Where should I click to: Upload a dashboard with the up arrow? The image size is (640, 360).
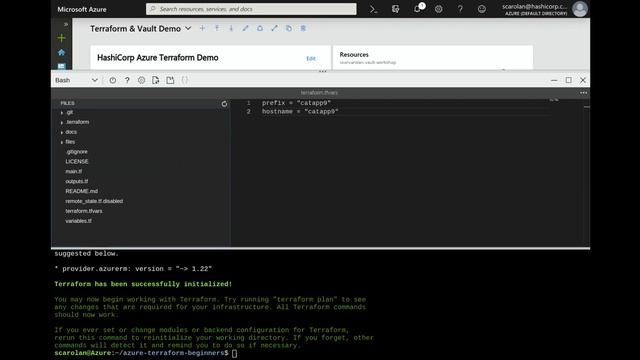(x=217, y=28)
